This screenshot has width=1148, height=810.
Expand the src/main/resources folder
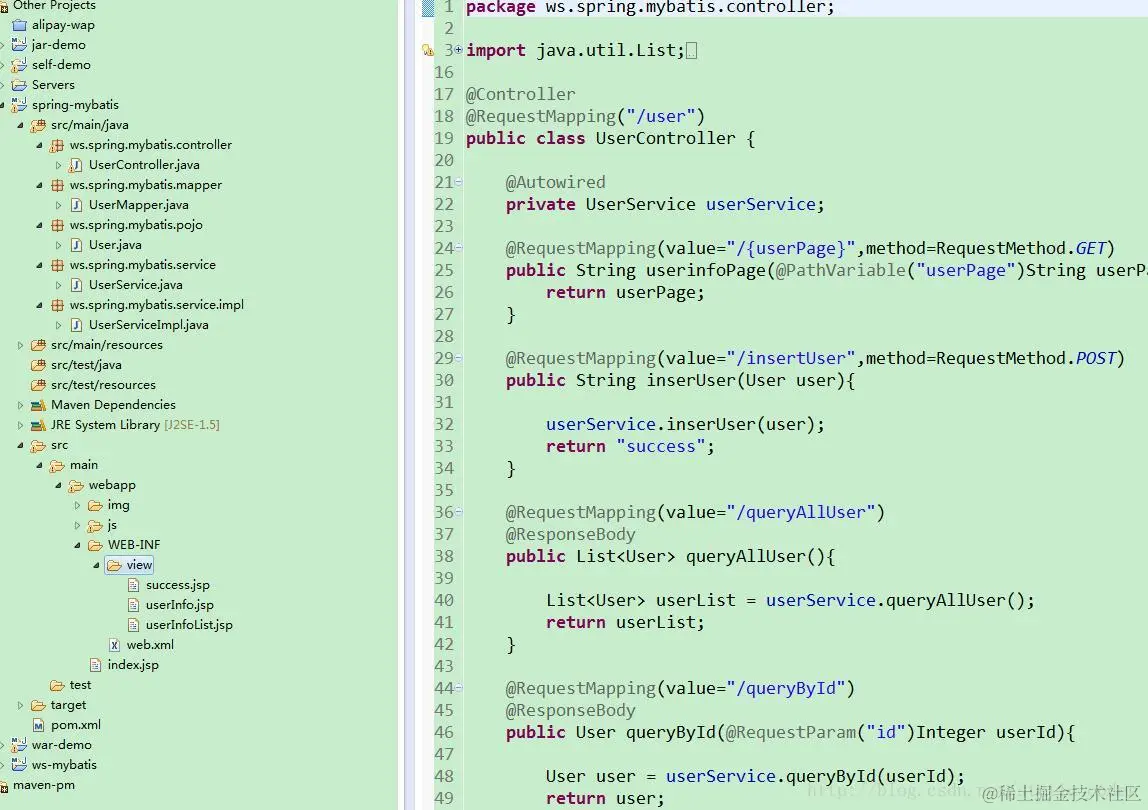click(20, 345)
